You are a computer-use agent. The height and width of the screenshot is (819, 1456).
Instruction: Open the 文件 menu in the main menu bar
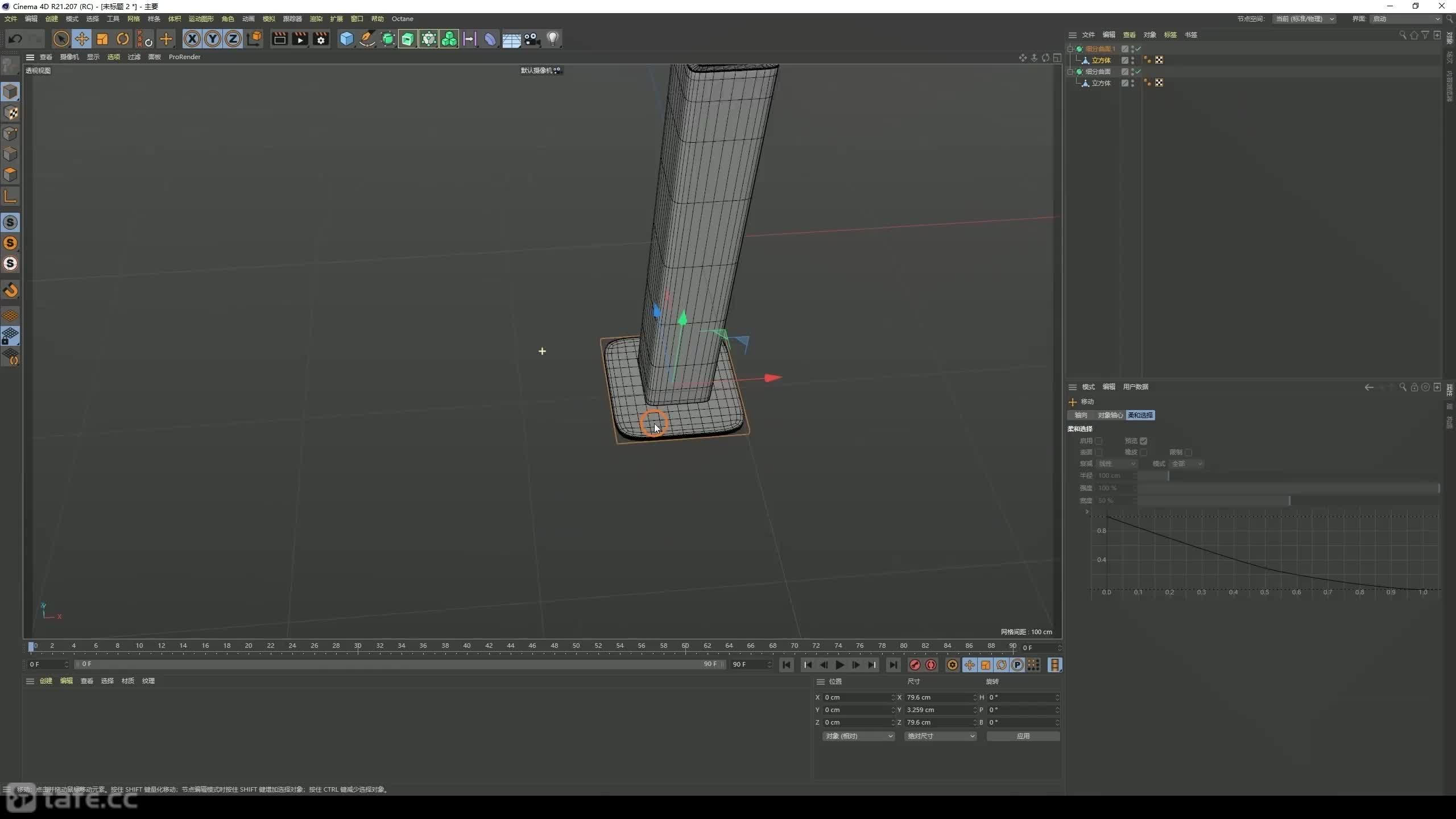click(x=11, y=19)
